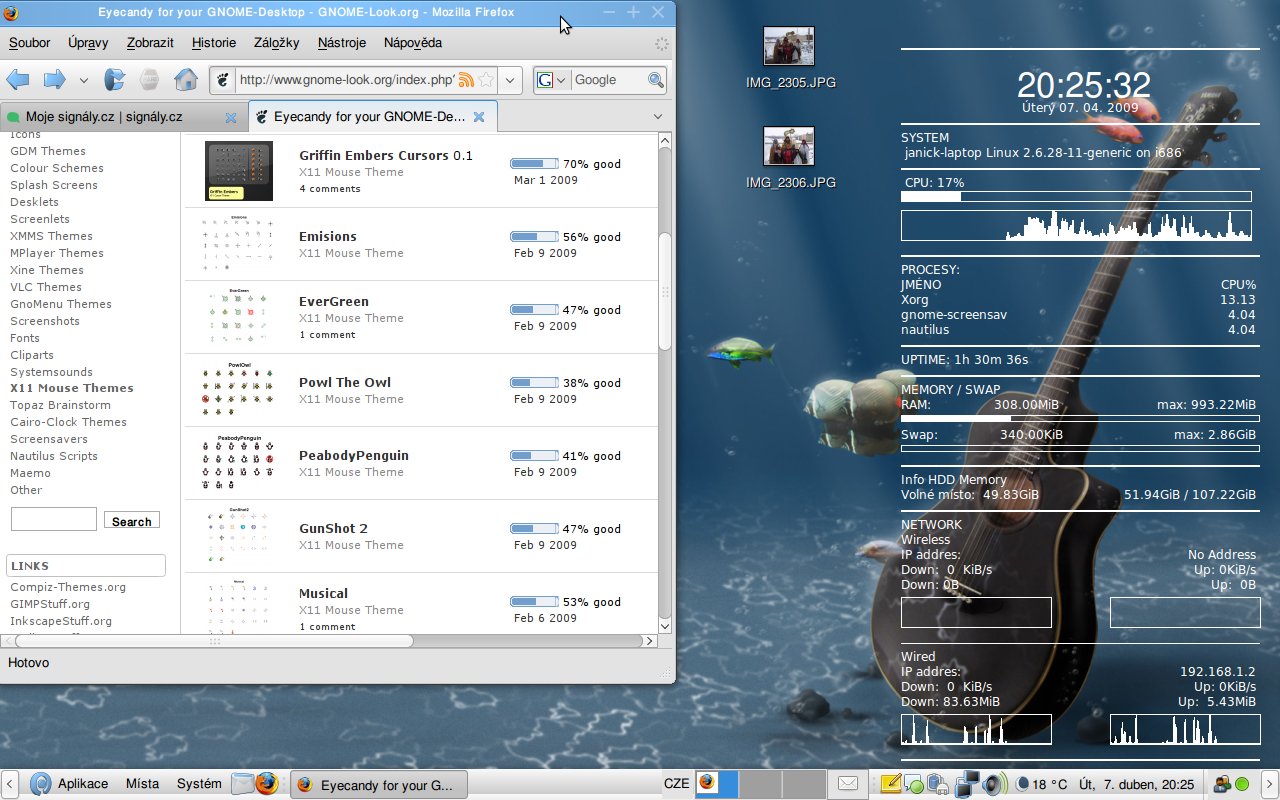Click the horizontal page scrollbar
1280x800 pixels.
click(x=213, y=641)
